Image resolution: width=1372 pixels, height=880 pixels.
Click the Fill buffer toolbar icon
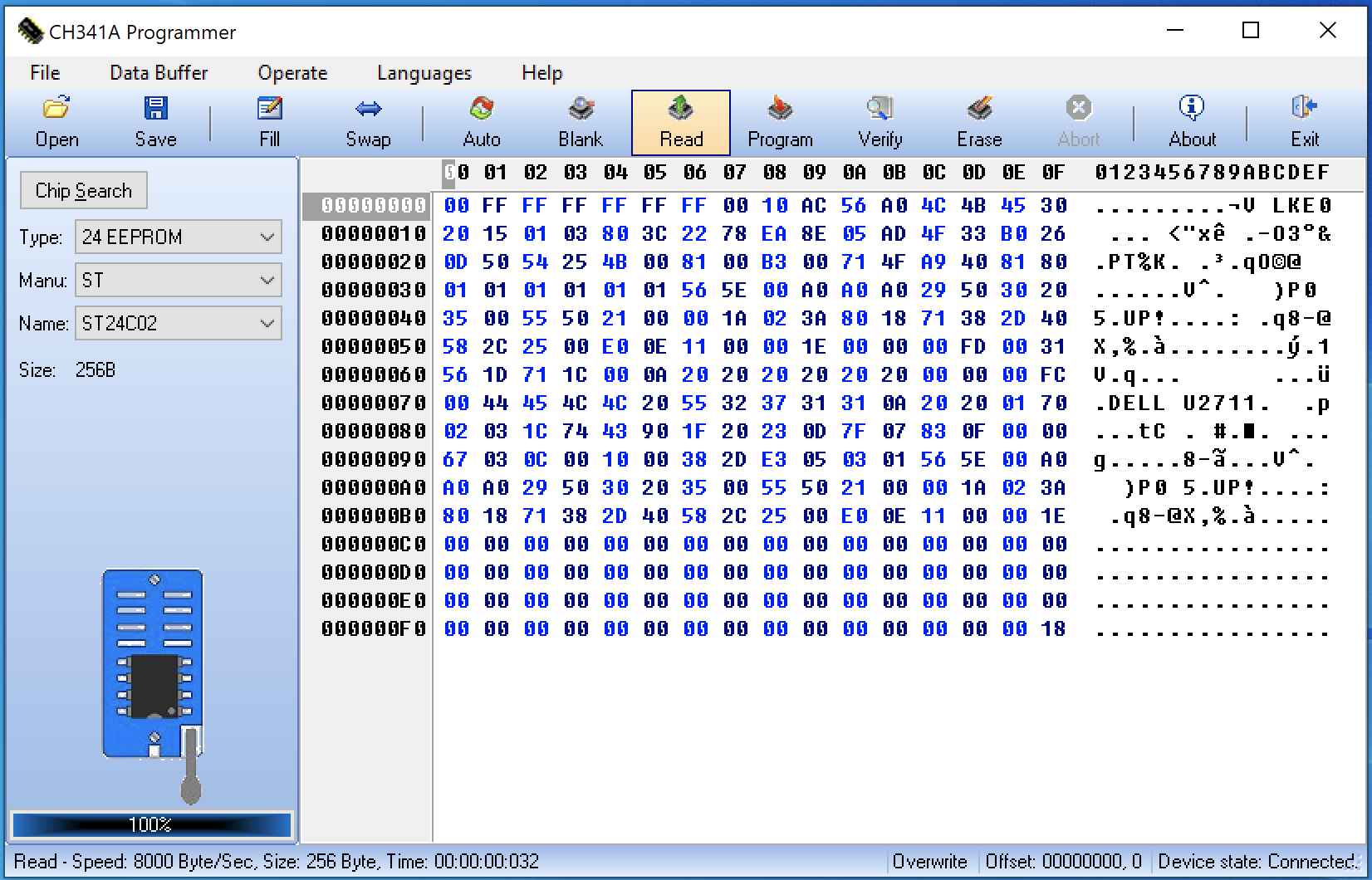point(270,123)
